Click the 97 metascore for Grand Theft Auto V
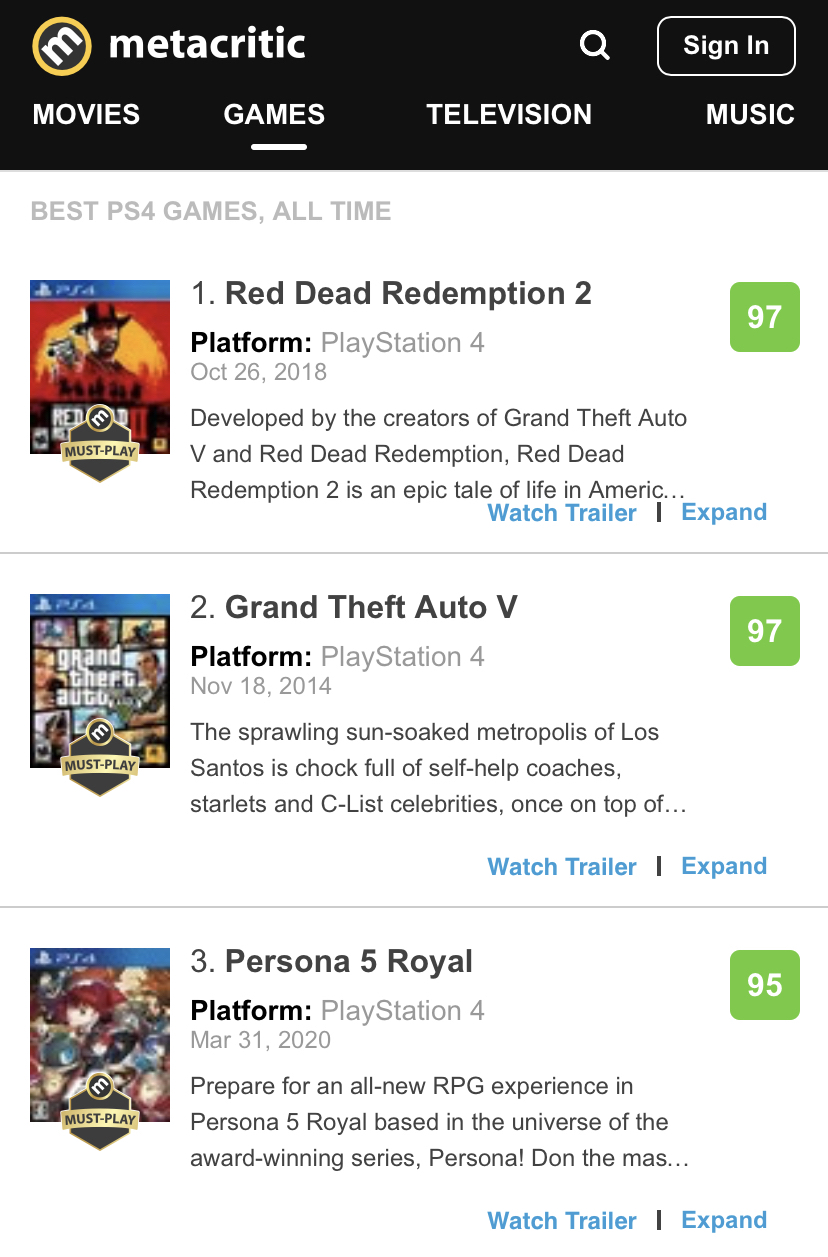The width and height of the screenshot is (828, 1257). pos(765,631)
